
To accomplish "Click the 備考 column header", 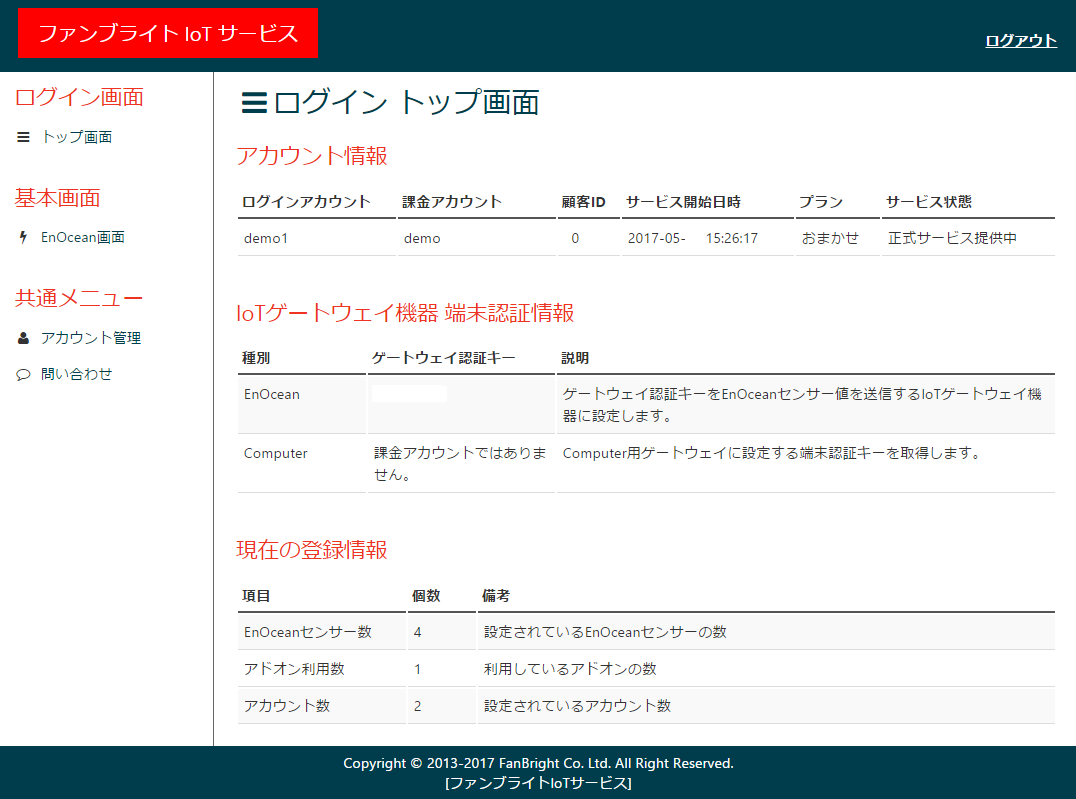I will (x=496, y=596).
